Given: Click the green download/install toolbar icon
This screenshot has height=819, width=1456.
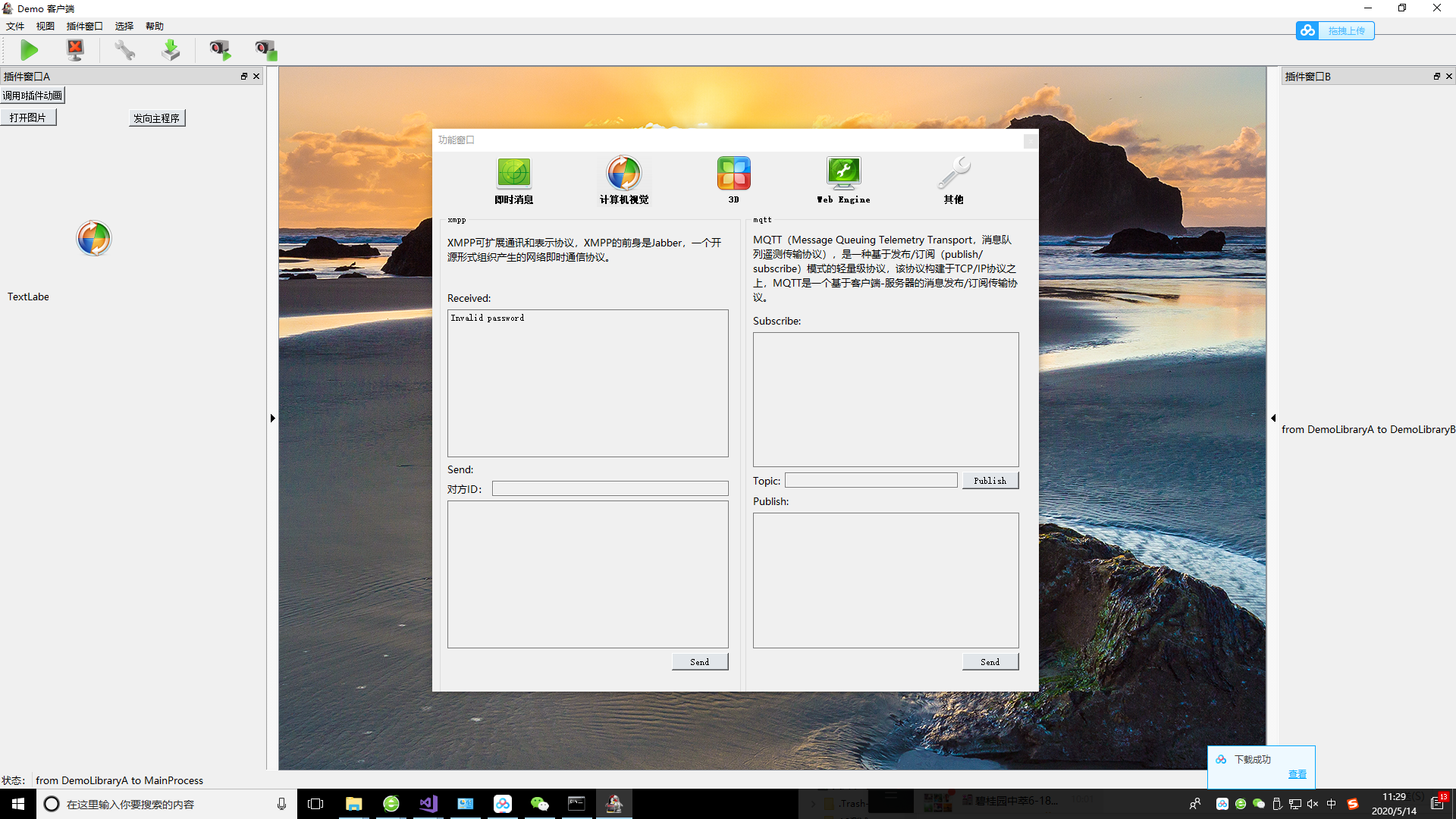Looking at the screenshot, I should coord(171,50).
